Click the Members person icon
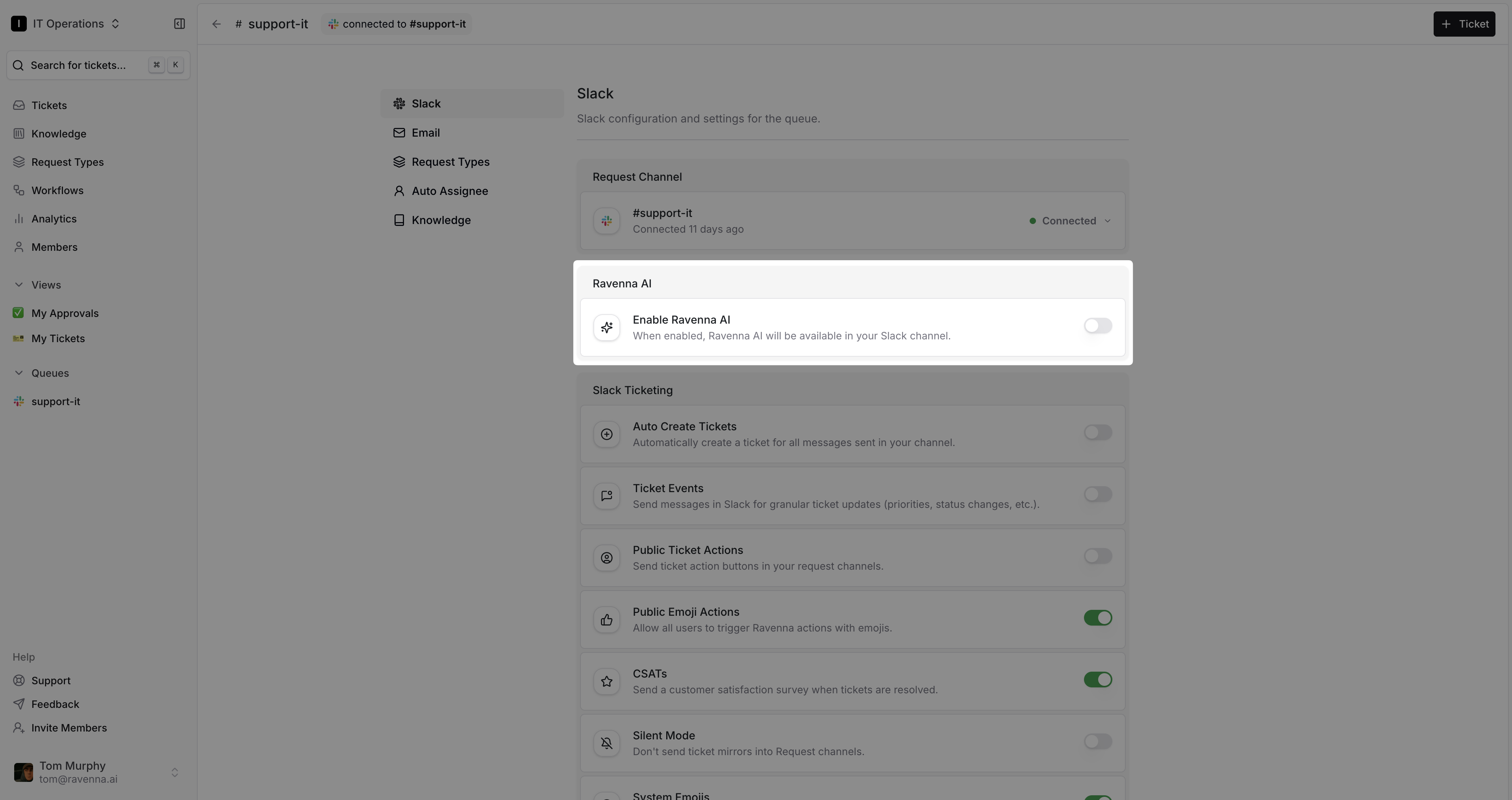This screenshot has width=1512, height=800. (19, 246)
